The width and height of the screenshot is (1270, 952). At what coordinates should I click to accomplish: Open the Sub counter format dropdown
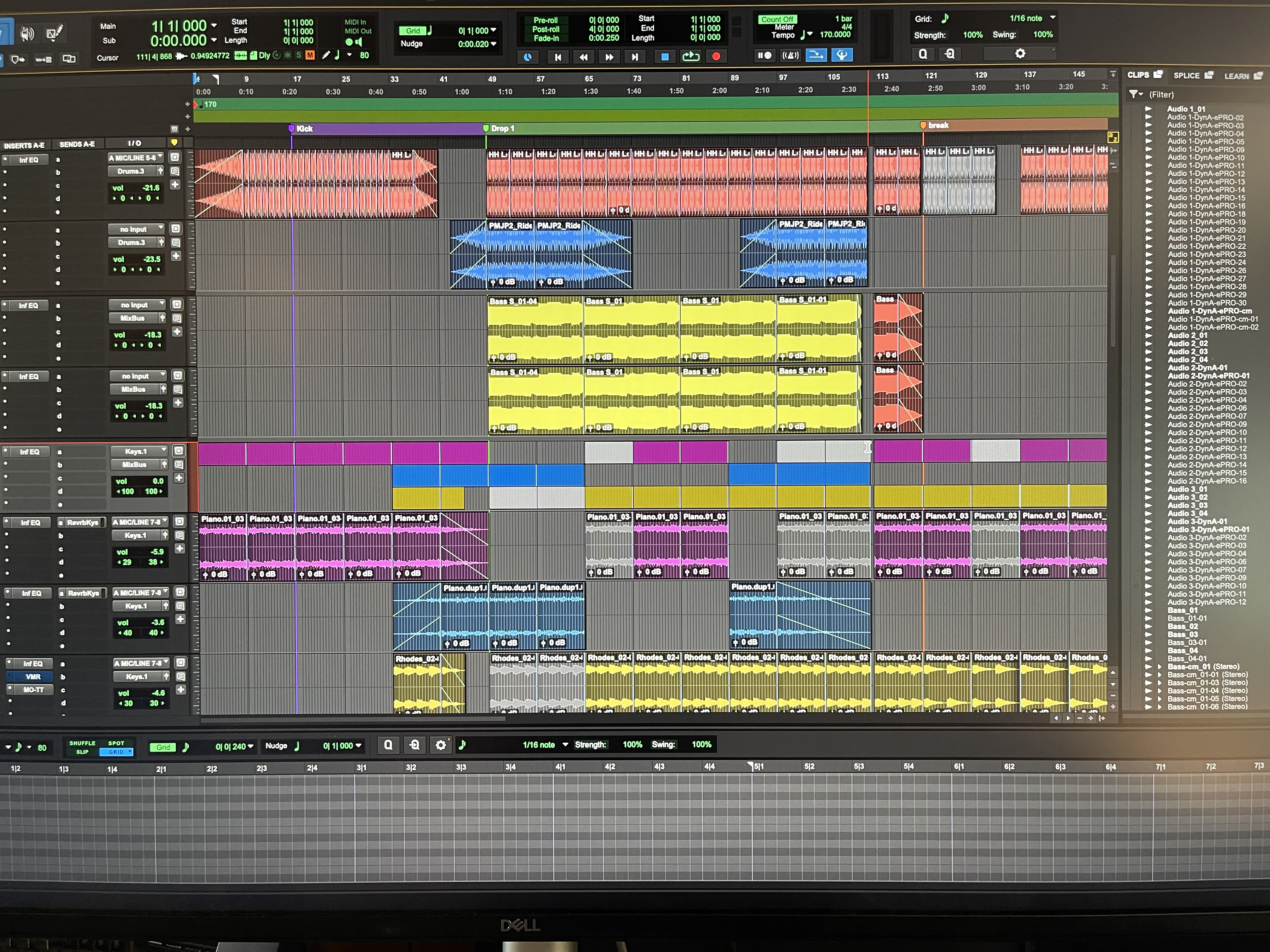(214, 40)
